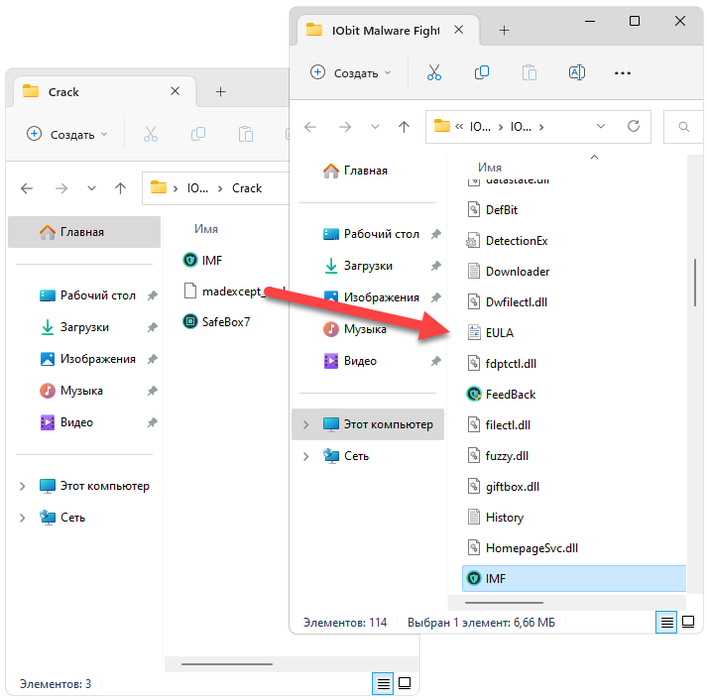
Task: Select IMF file in Crack window
Action: [x=203, y=260]
